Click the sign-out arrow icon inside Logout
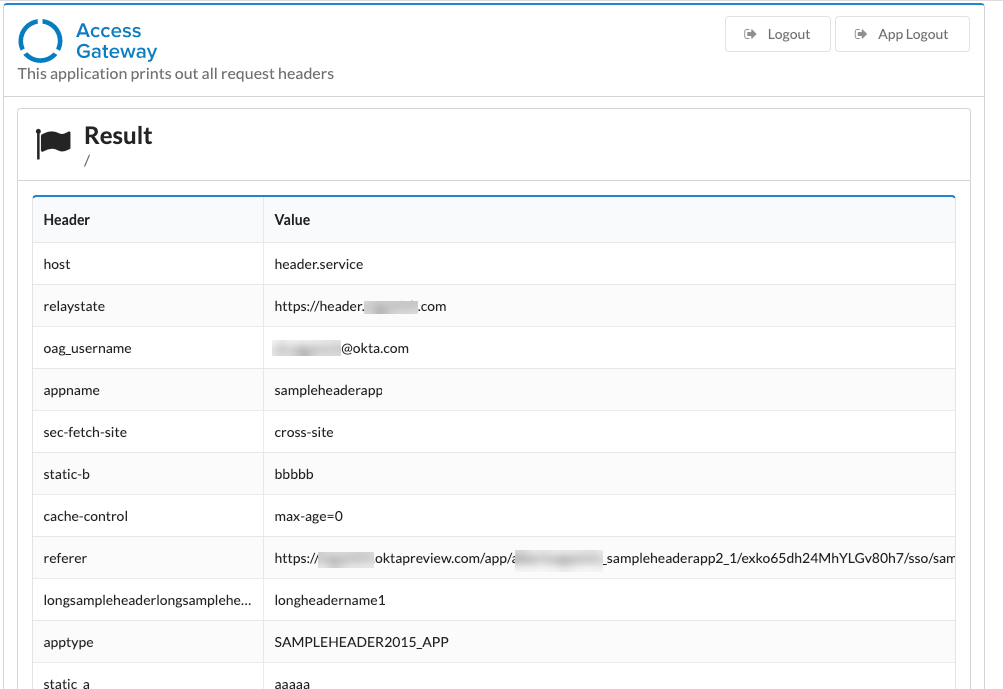 [x=750, y=34]
